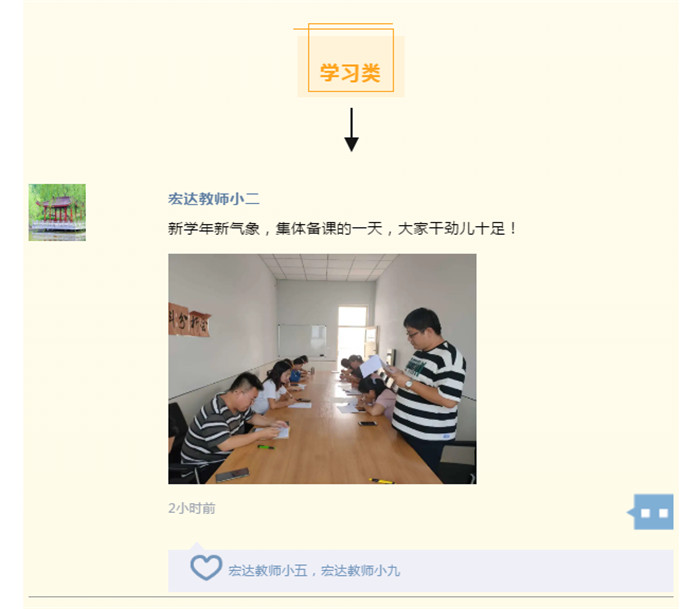Image resolution: width=700 pixels, height=609 pixels.
Task: Open the 宏达教师小二 profile name
Action: (214, 199)
